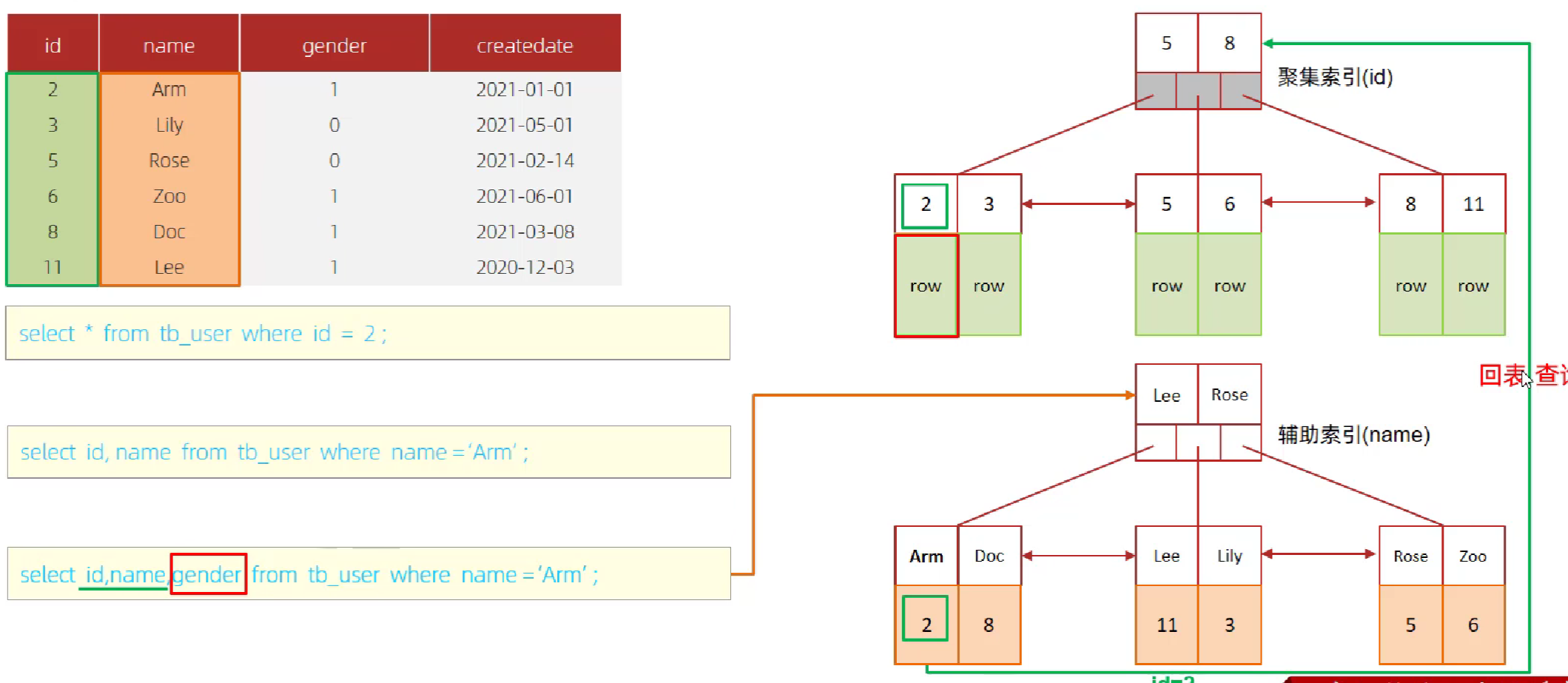Click the red-outlined "row" block
Screen dimensions: 1568x683
coord(926,286)
